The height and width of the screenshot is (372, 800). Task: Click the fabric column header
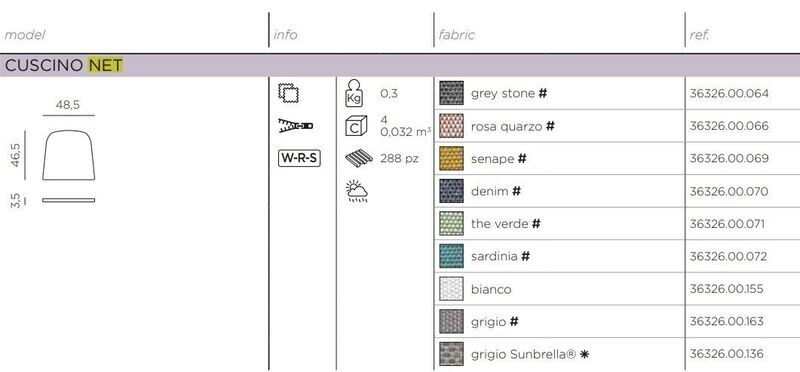click(457, 35)
